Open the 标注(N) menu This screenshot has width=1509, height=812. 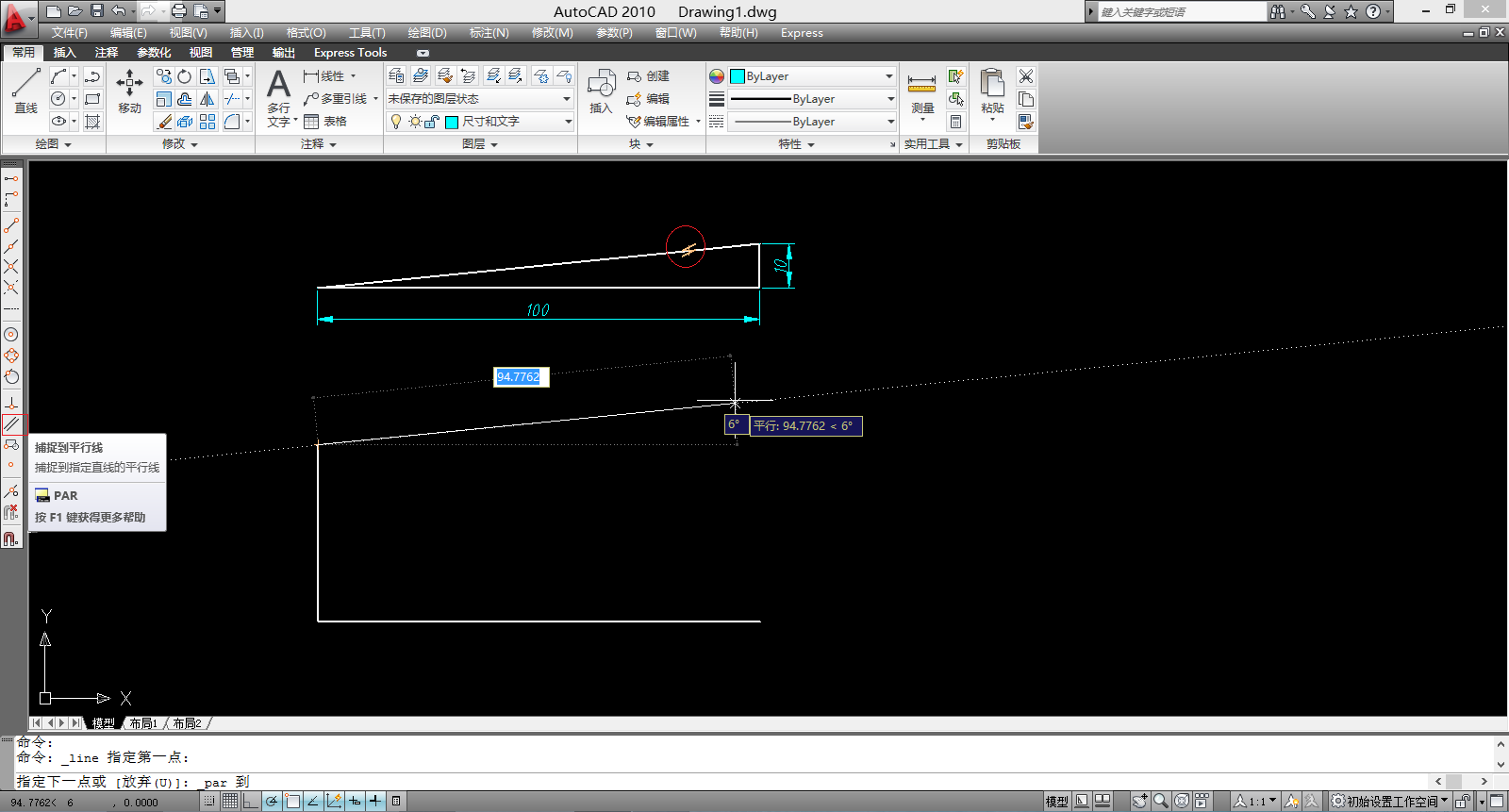click(x=489, y=33)
